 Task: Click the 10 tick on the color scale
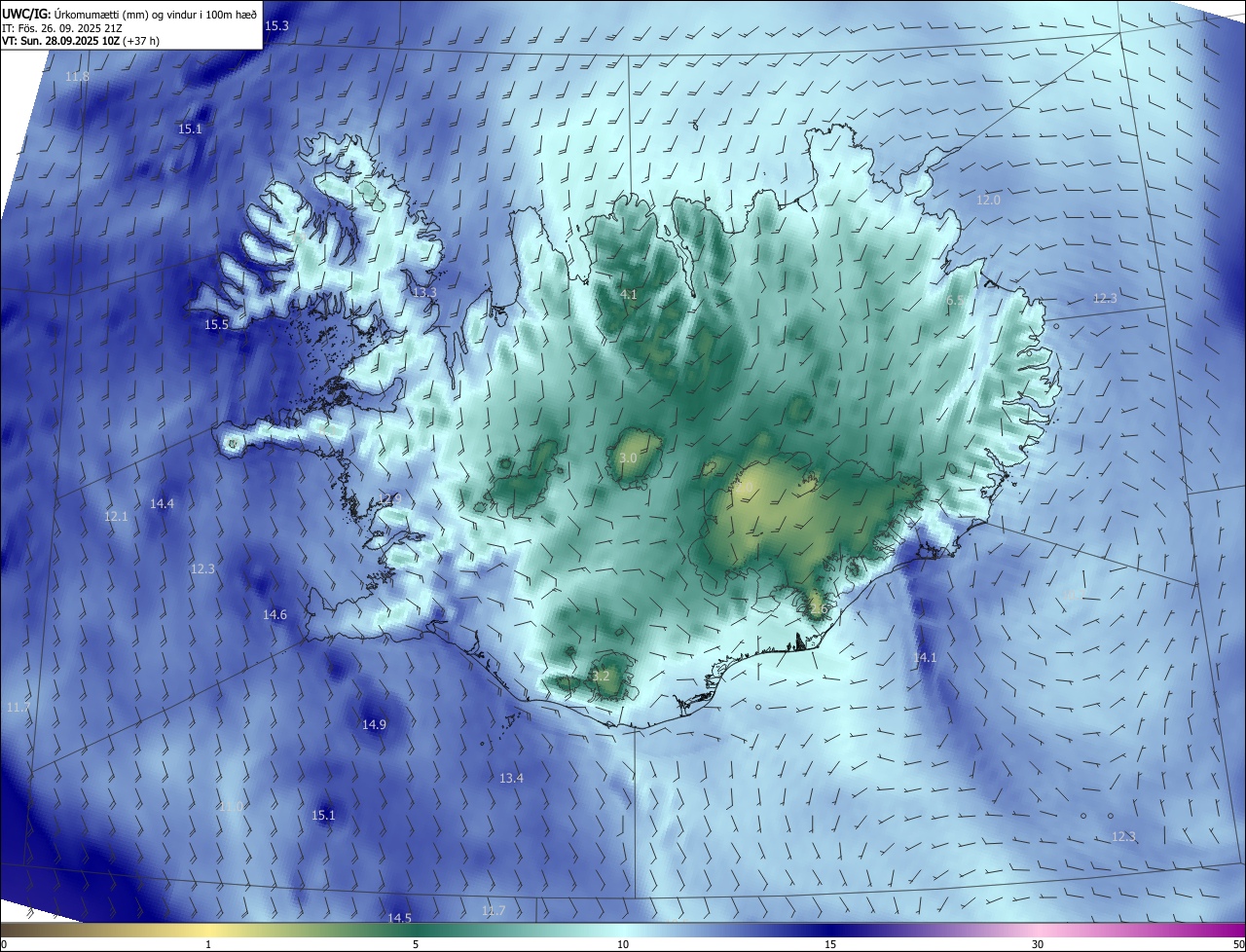(x=623, y=944)
